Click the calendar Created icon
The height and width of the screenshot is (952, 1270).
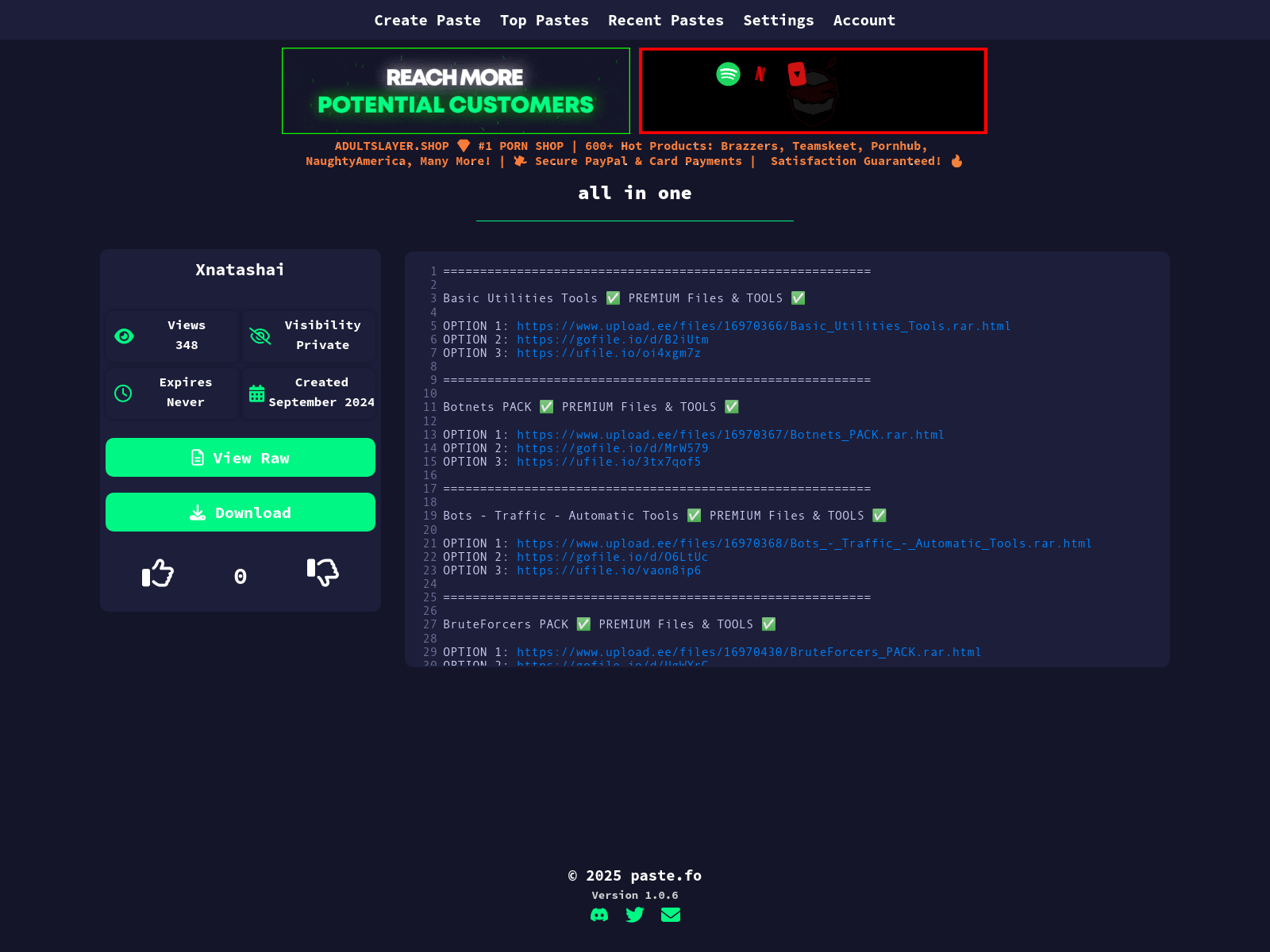(x=256, y=393)
